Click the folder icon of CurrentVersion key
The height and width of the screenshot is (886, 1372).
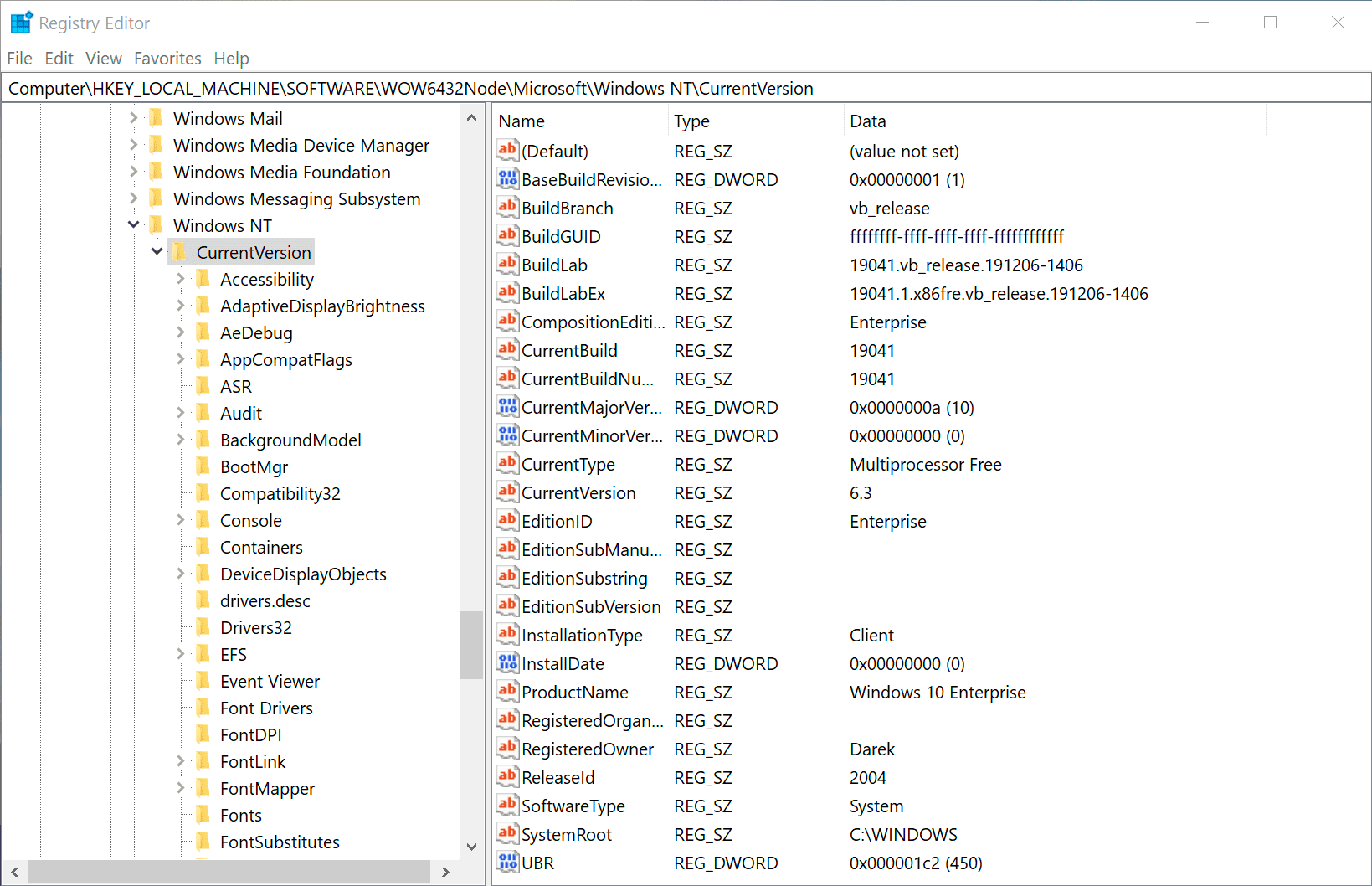(180, 252)
